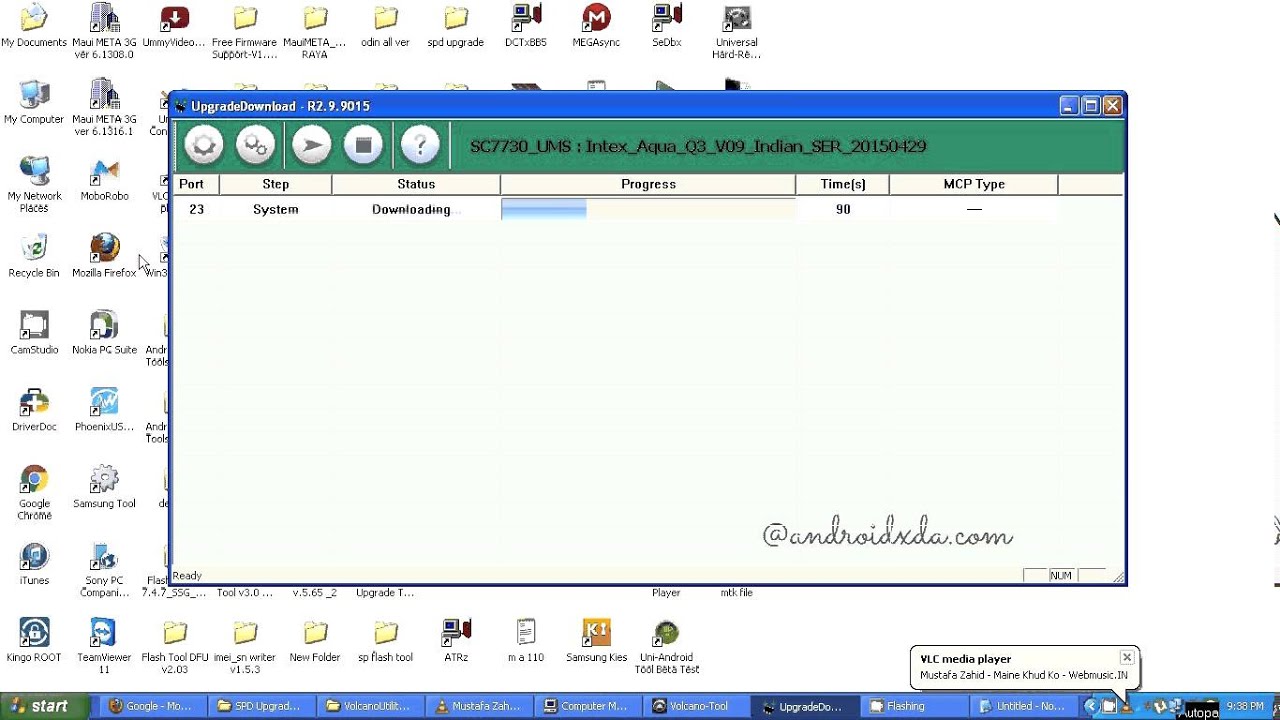Viewport: 1280px width, 720px height.
Task: Select the sp flash tool folder
Action: (385, 640)
